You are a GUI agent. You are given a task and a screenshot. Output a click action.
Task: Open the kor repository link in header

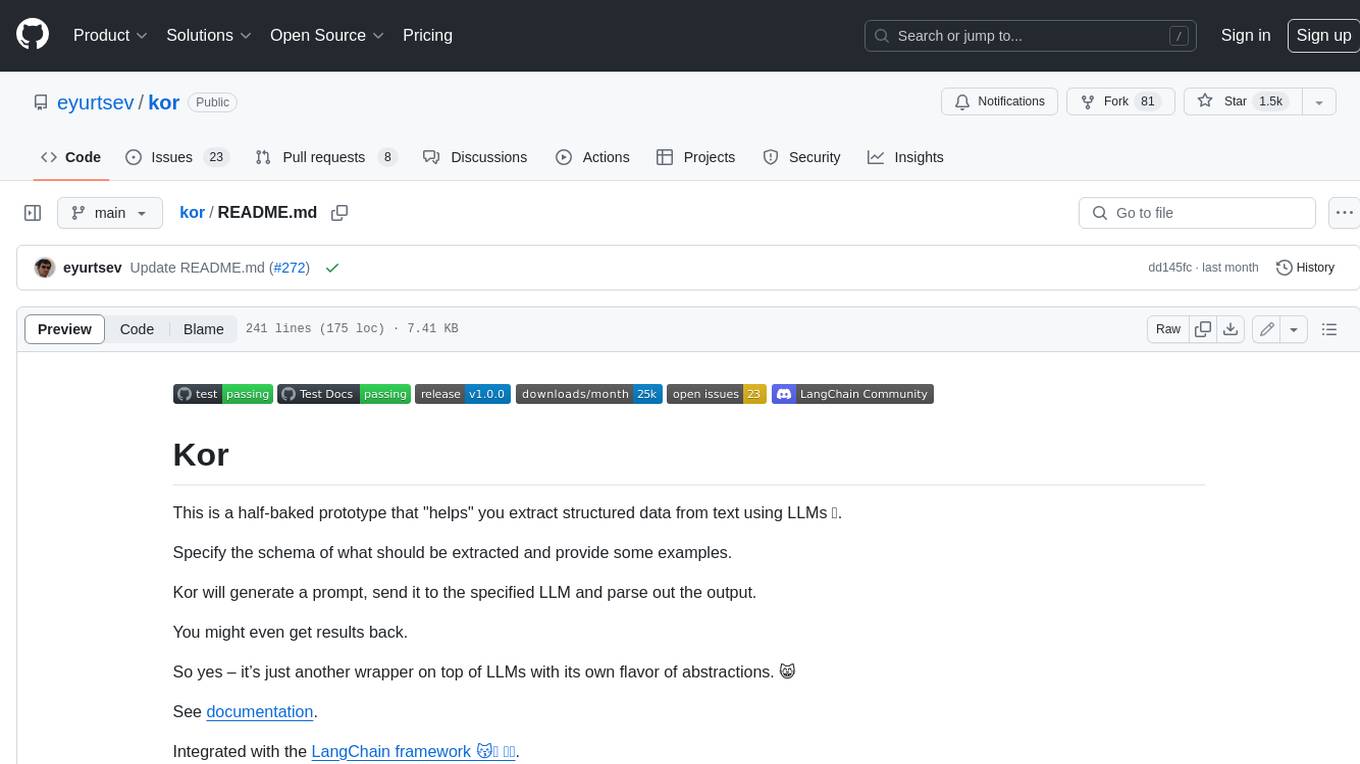[x=164, y=102]
